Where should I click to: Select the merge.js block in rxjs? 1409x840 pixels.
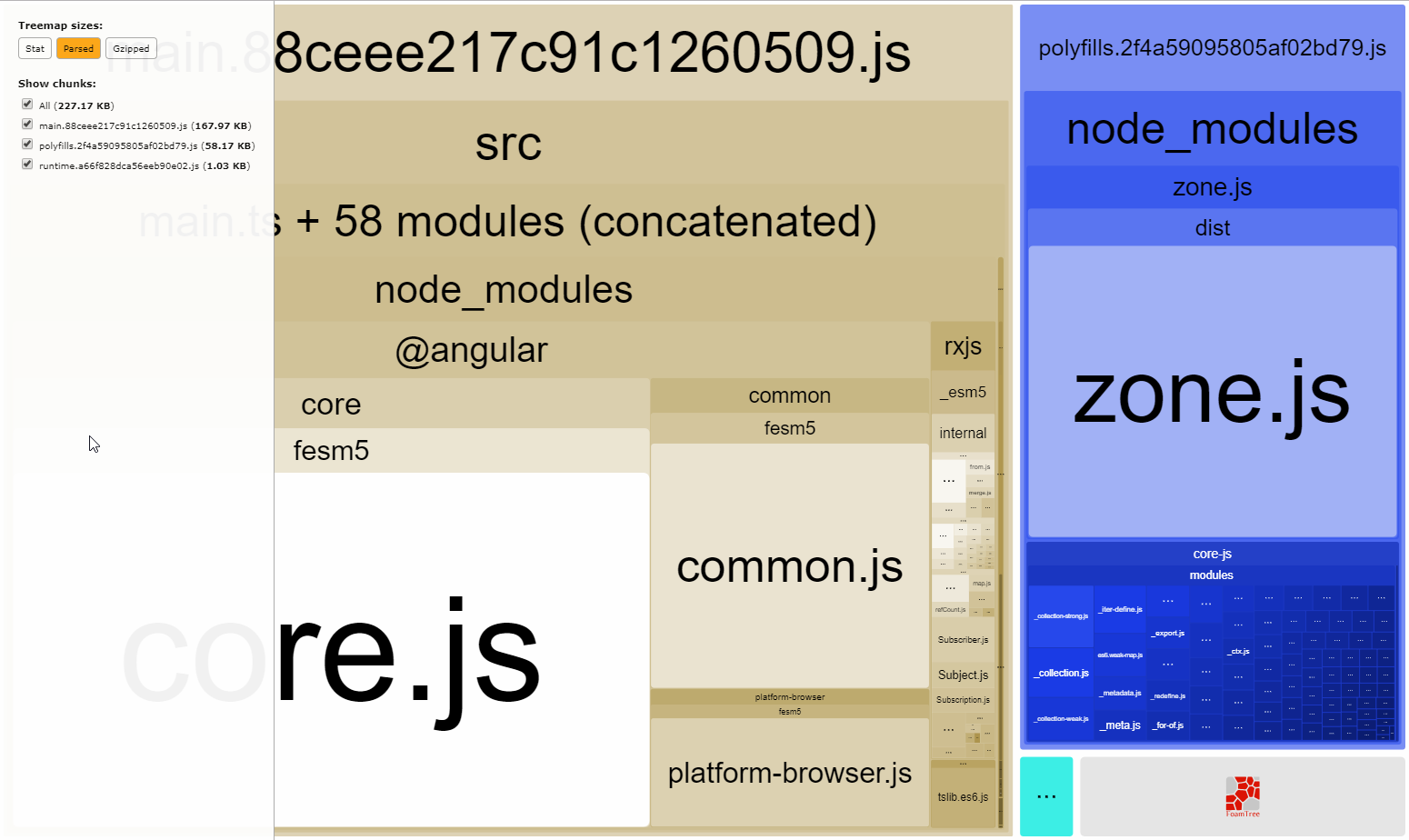(x=980, y=493)
